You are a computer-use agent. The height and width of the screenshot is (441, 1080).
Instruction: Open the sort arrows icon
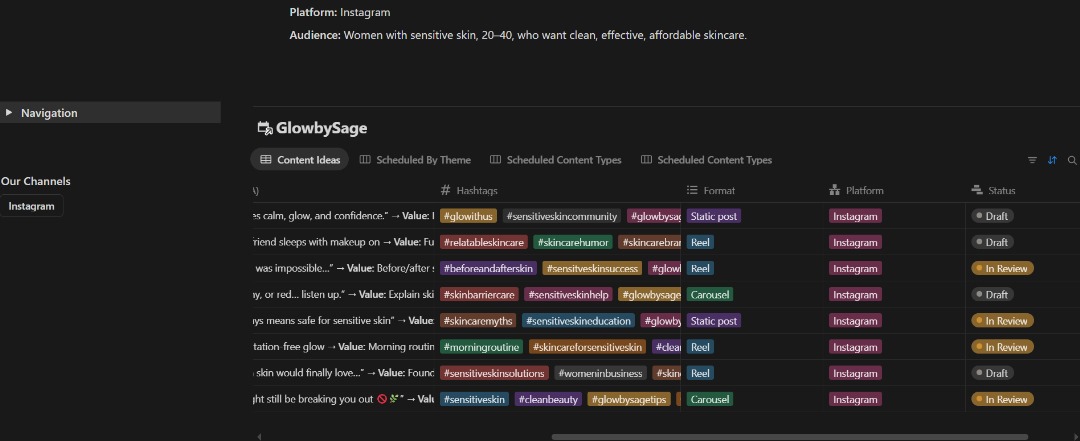[x=1052, y=160]
